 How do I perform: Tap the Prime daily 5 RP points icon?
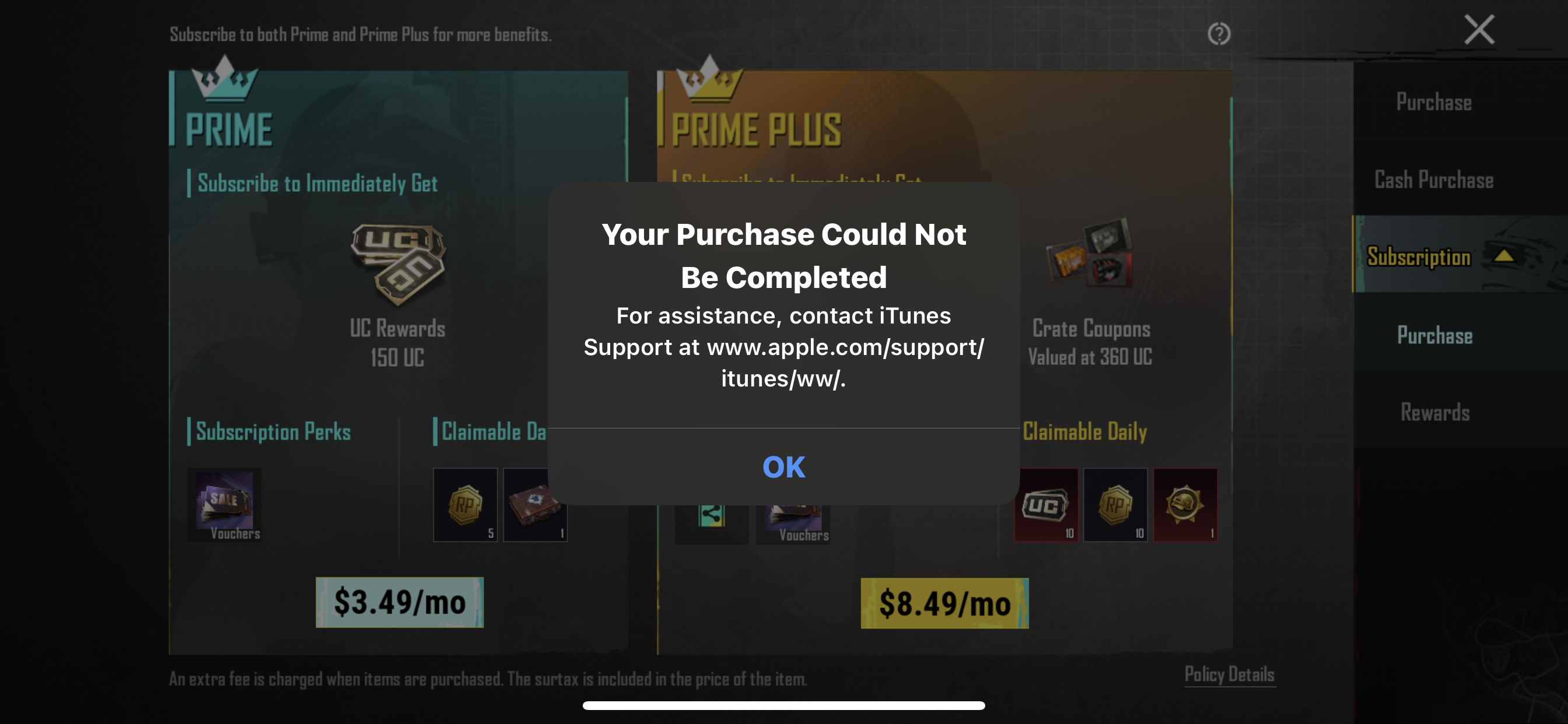point(465,504)
